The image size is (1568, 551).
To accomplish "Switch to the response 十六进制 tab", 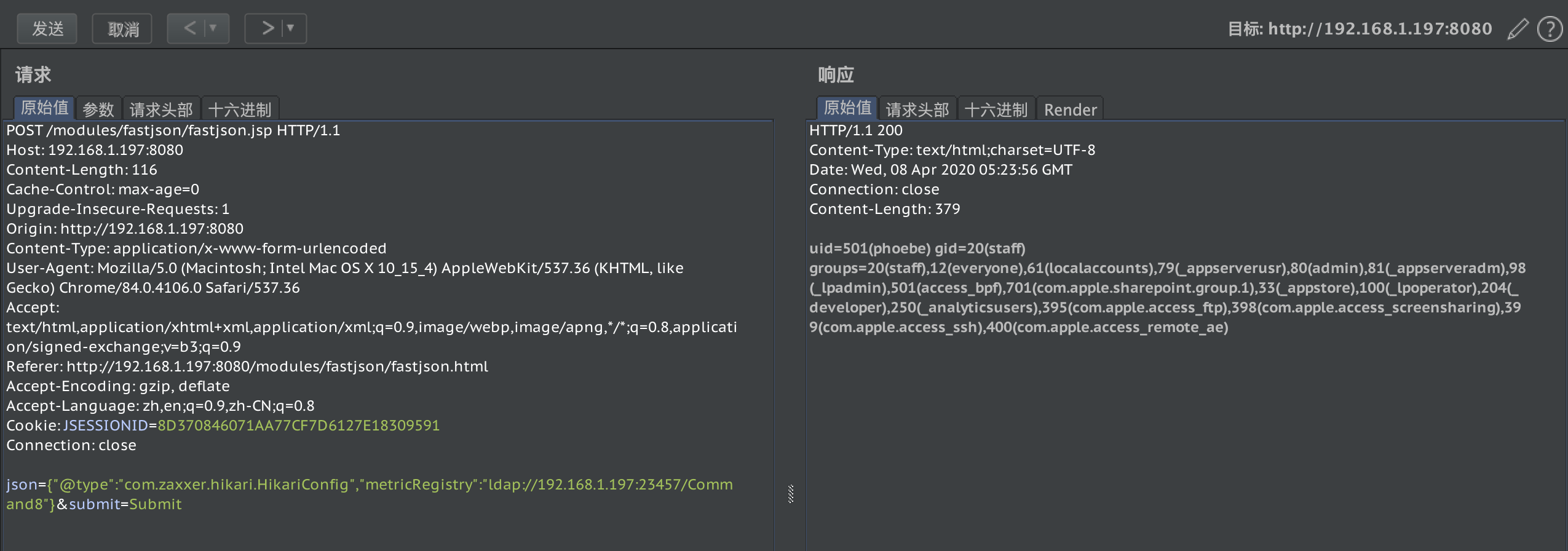I will coord(996,109).
